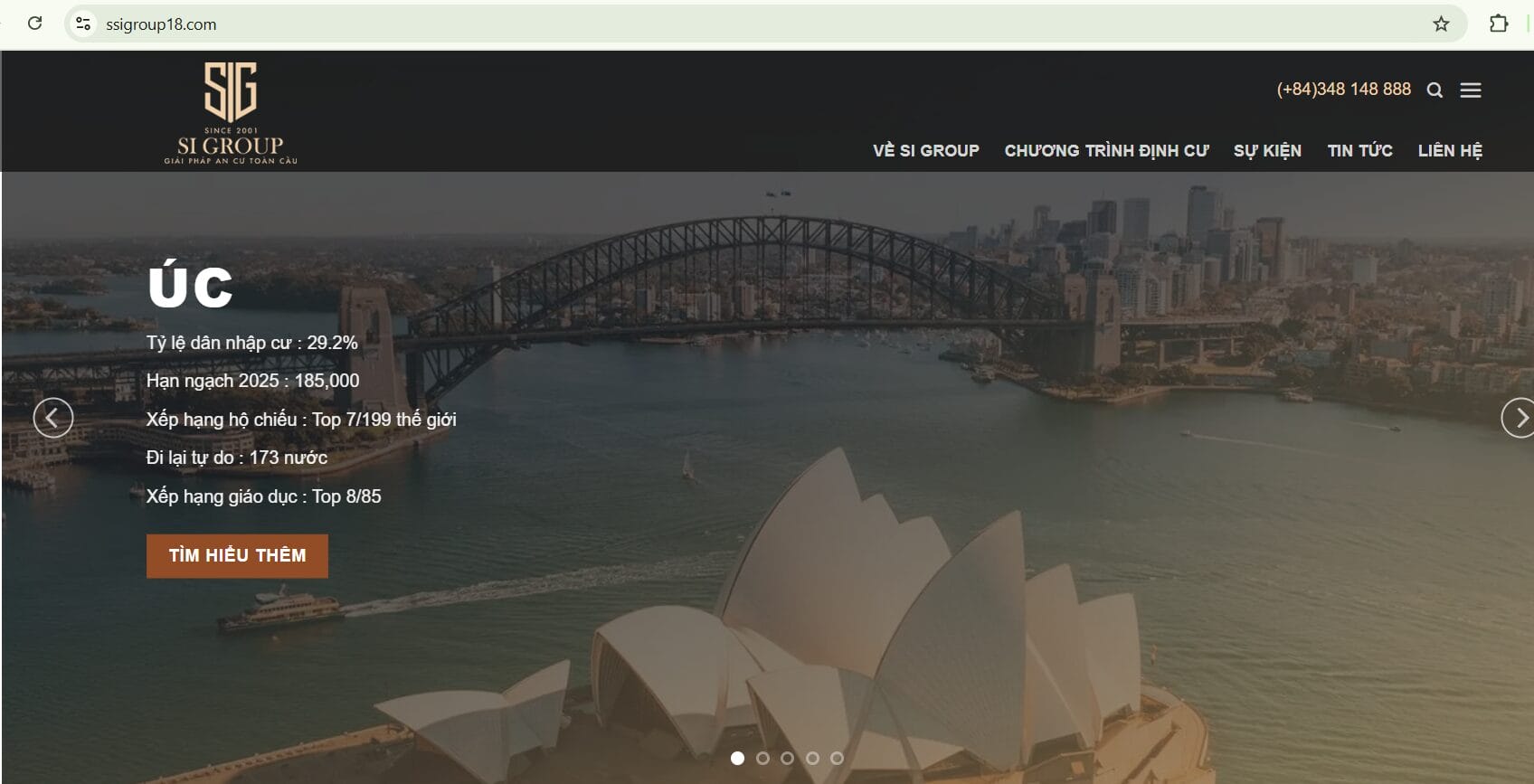Click text 'Xếp hạng hộ chiếu : Top 7/199 thế giới'
The width and height of the screenshot is (1534, 784).
[x=301, y=420]
